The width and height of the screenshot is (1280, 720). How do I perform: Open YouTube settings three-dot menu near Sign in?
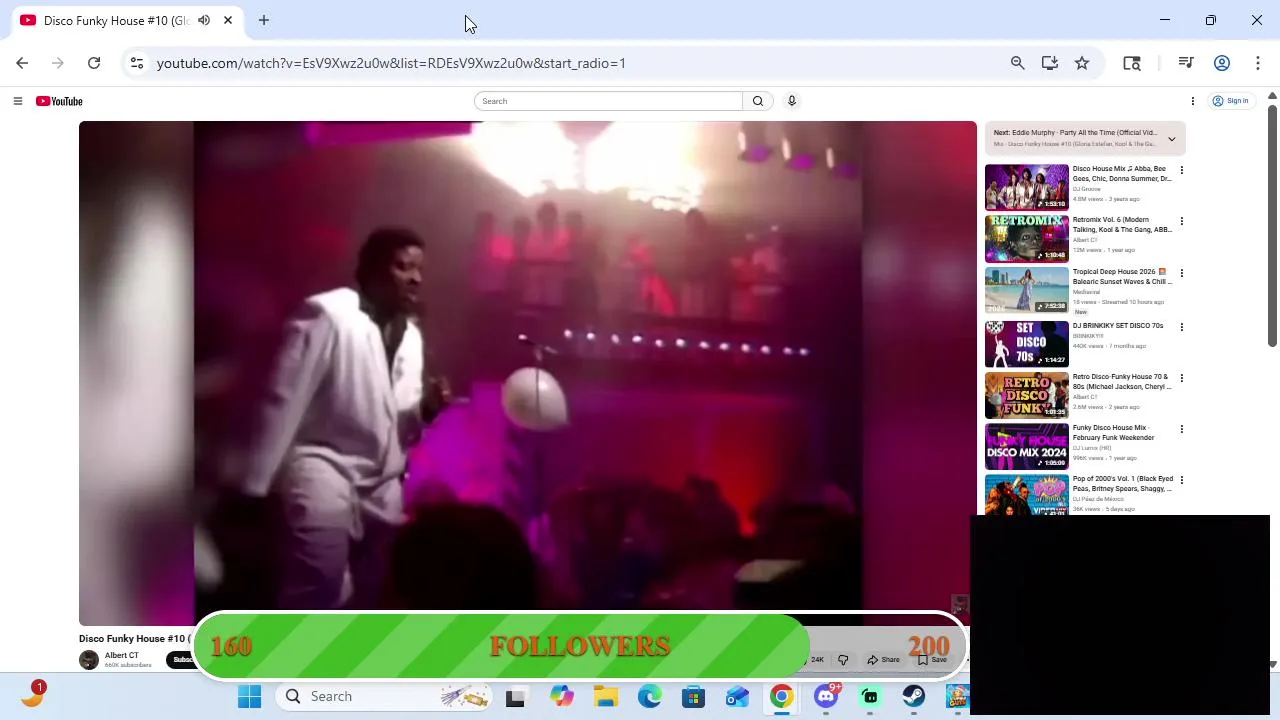click(1193, 101)
